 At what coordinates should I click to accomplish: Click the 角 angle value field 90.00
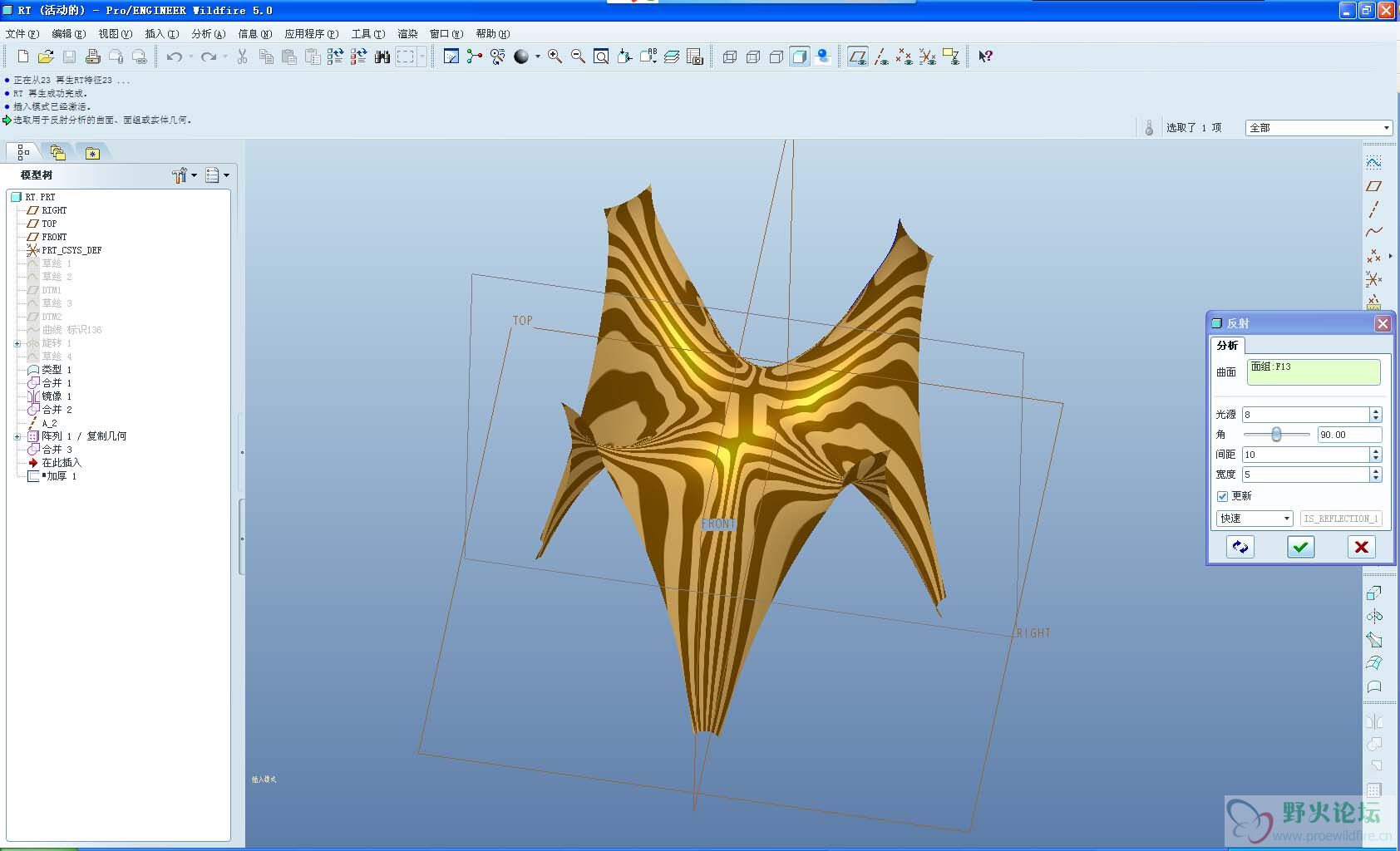click(1349, 435)
